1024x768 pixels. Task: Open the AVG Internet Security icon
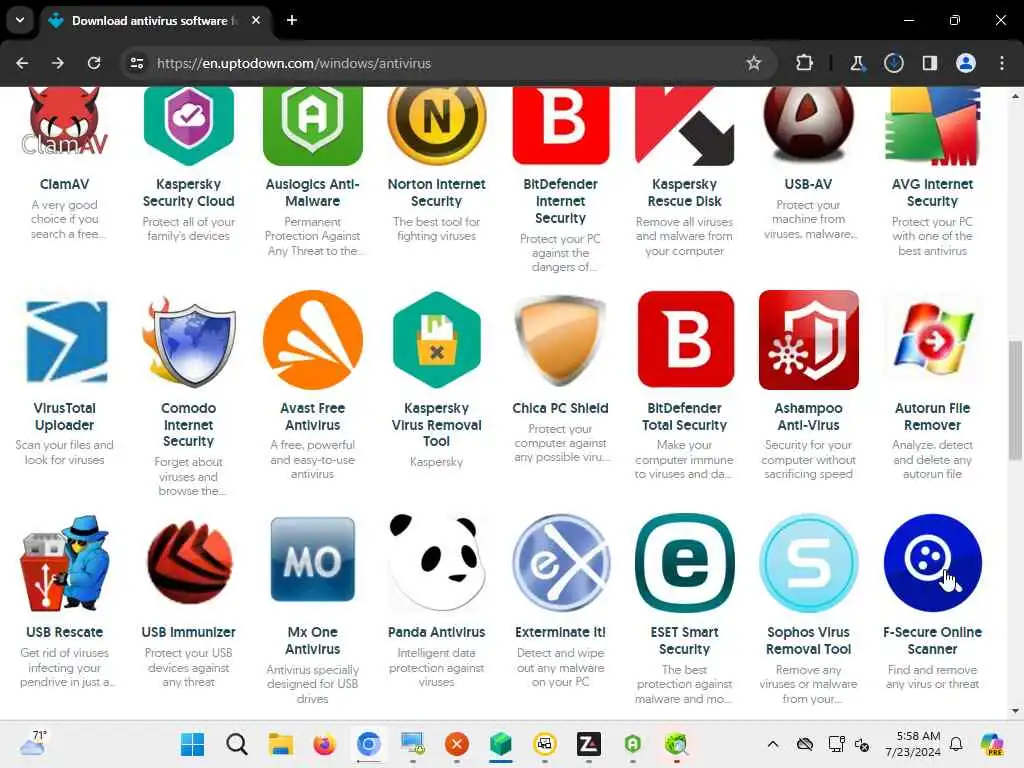click(x=933, y=126)
